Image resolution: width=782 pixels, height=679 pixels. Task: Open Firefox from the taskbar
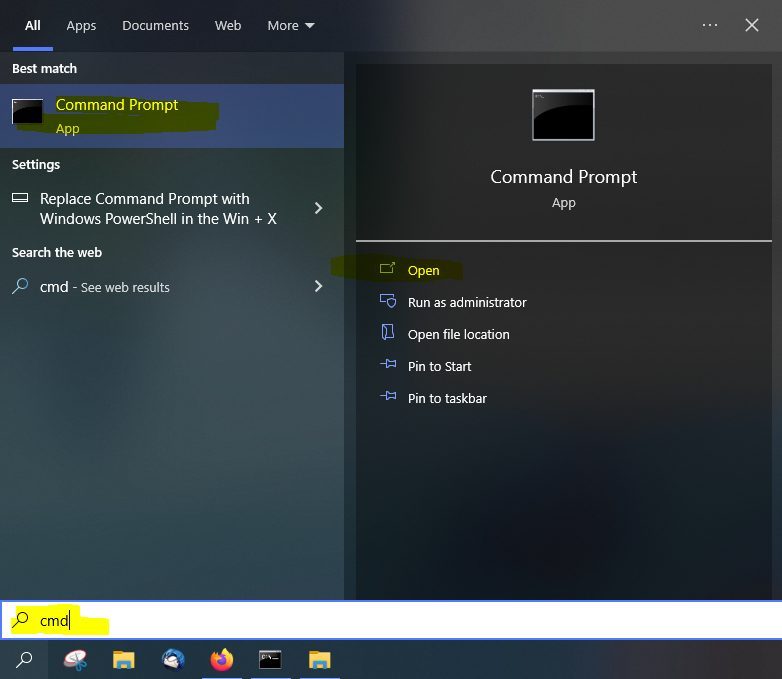point(221,659)
